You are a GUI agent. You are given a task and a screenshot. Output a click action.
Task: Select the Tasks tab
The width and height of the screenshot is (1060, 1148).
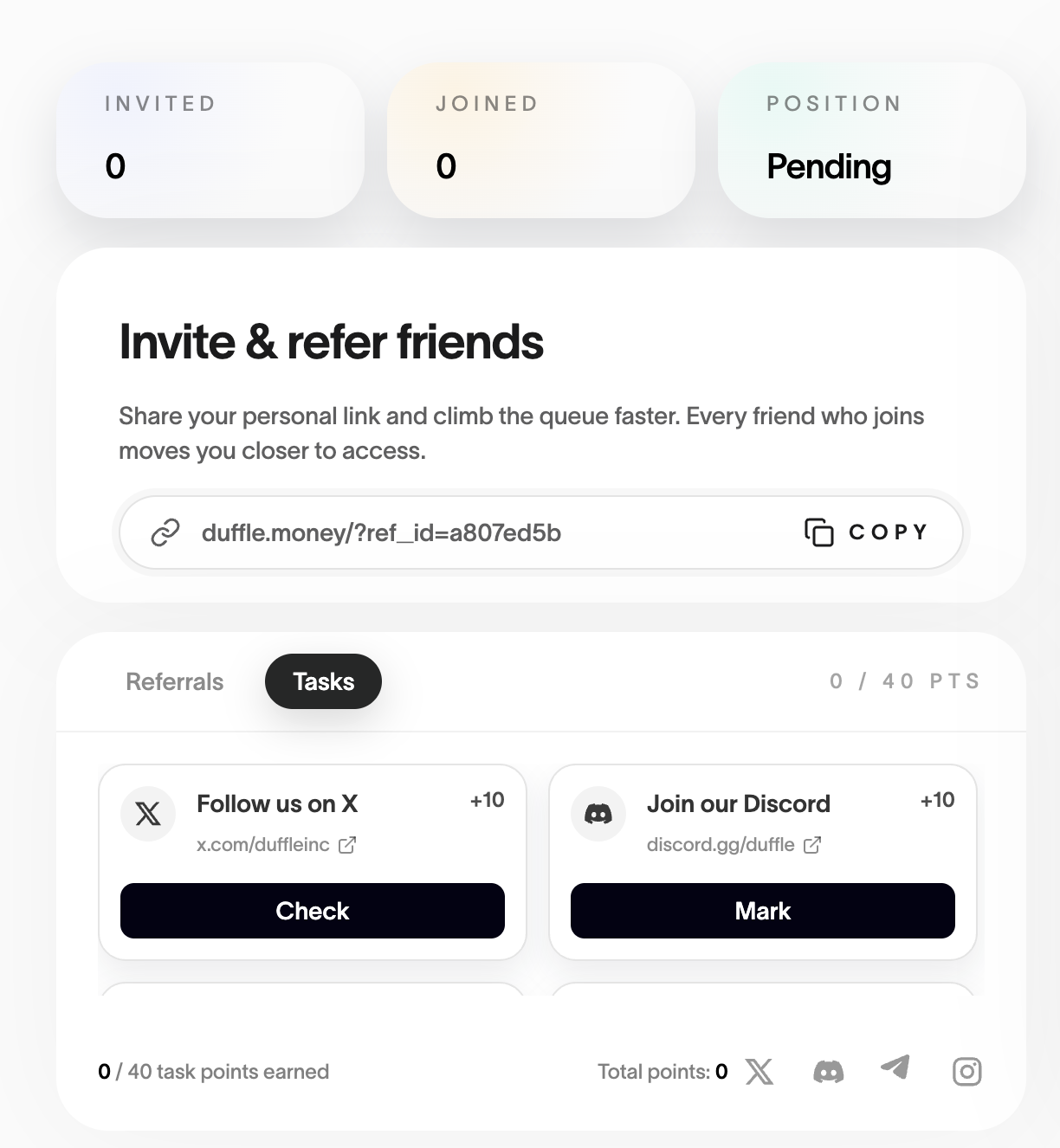click(x=323, y=682)
